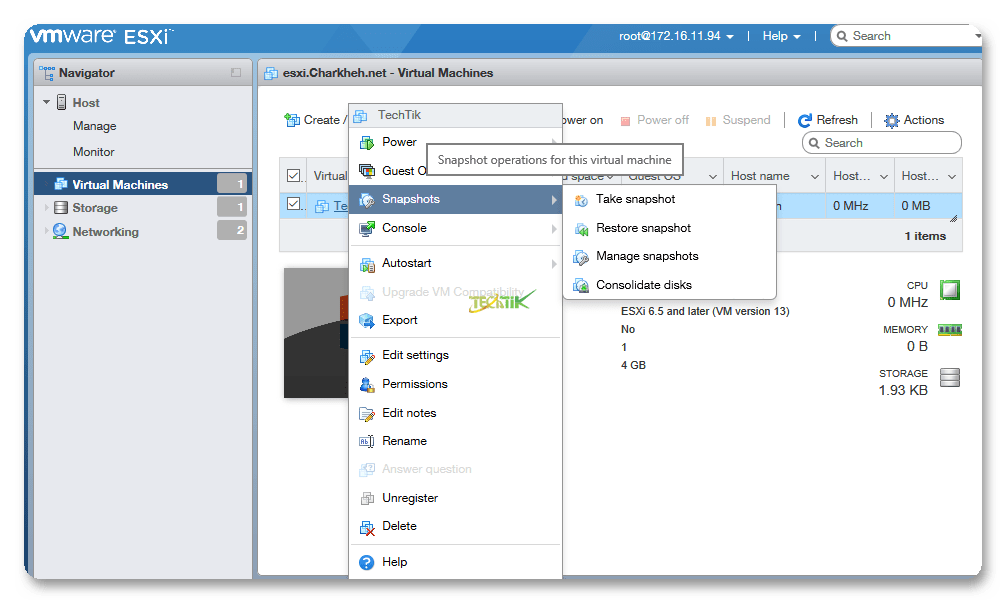This screenshot has width=1006, height=603.
Task: Click the Suspend toolbar button
Action: [x=738, y=121]
